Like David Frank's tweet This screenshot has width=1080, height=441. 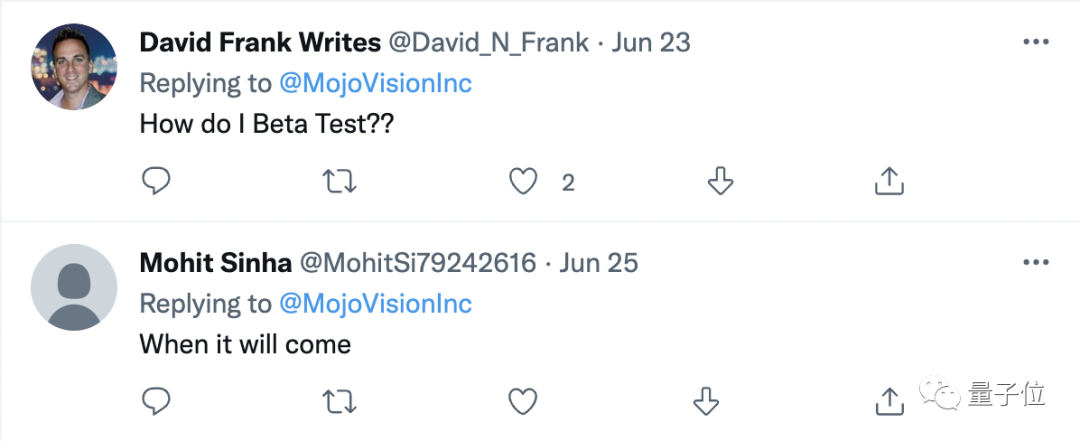click(523, 181)
